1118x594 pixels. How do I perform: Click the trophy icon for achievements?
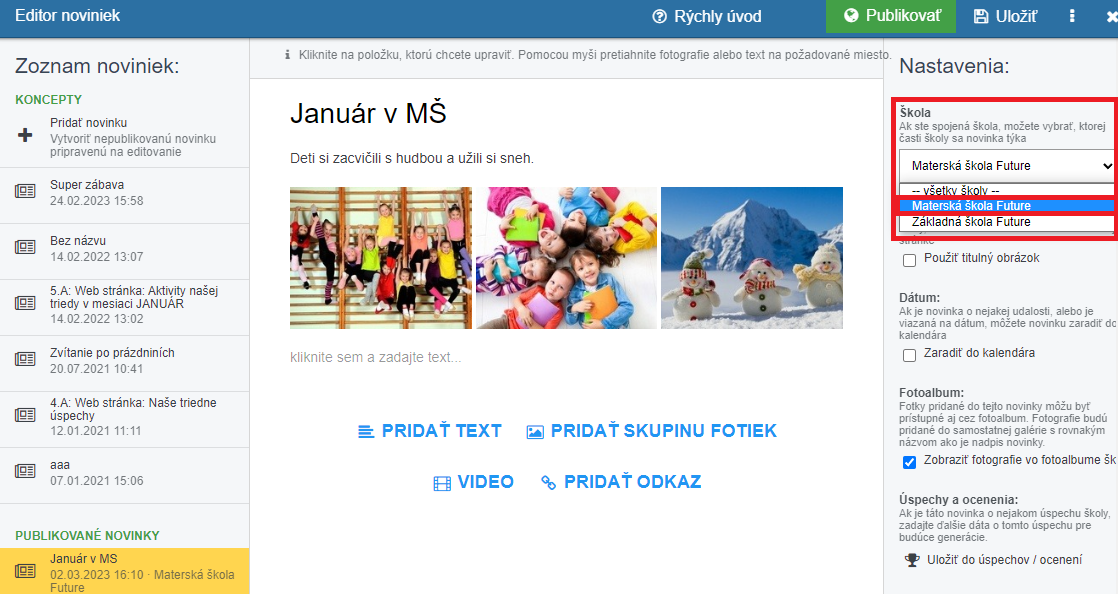pyautogui.click(x=912, y=560)
